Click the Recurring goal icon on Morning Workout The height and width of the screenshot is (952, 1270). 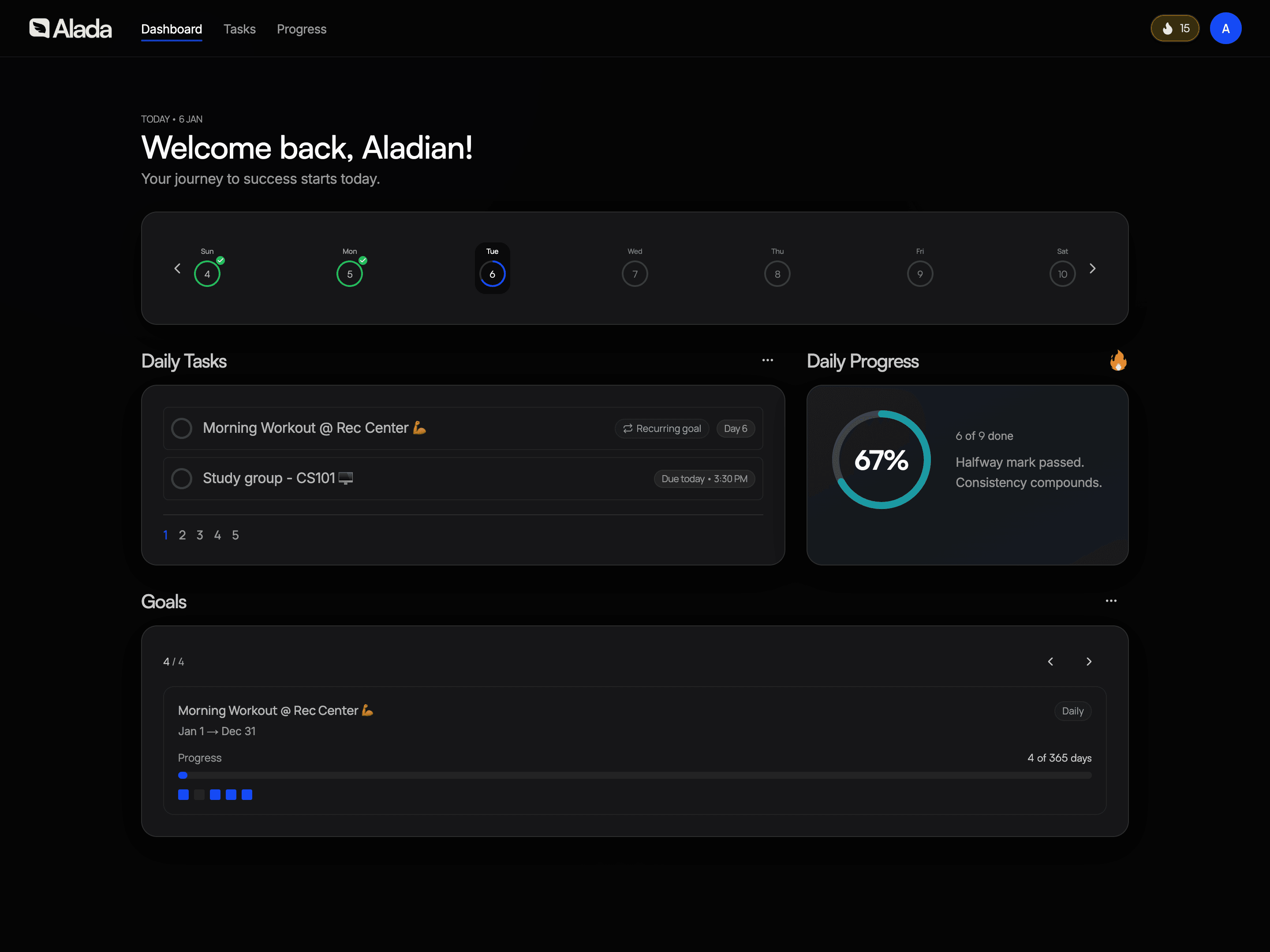628,428
